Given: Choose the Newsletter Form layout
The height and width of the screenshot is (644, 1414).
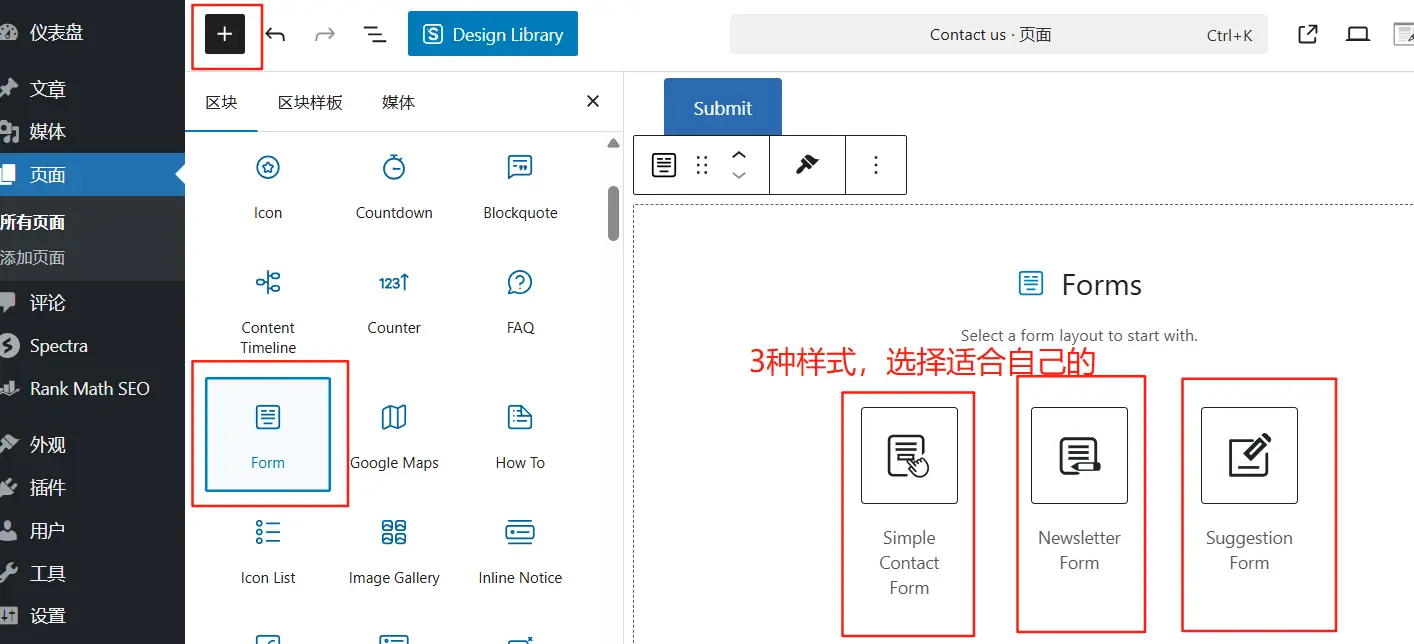Looking at the screenshot, I should pyautogui.click(x=1079, y=456).
